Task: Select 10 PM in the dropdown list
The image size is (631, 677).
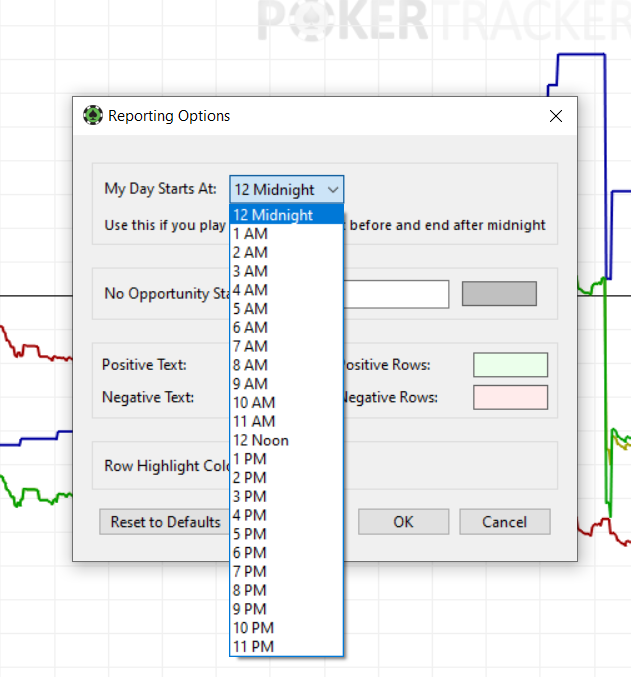Action: 287,628
